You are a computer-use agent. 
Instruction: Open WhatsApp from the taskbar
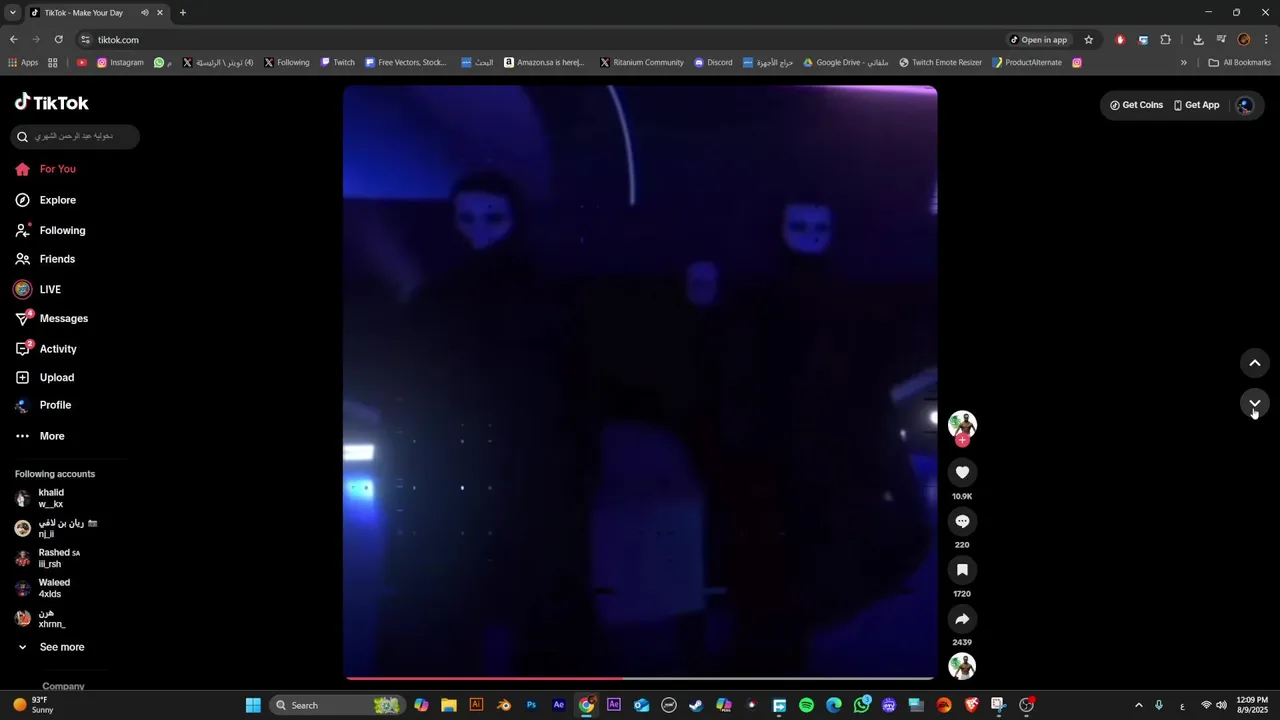862,705
